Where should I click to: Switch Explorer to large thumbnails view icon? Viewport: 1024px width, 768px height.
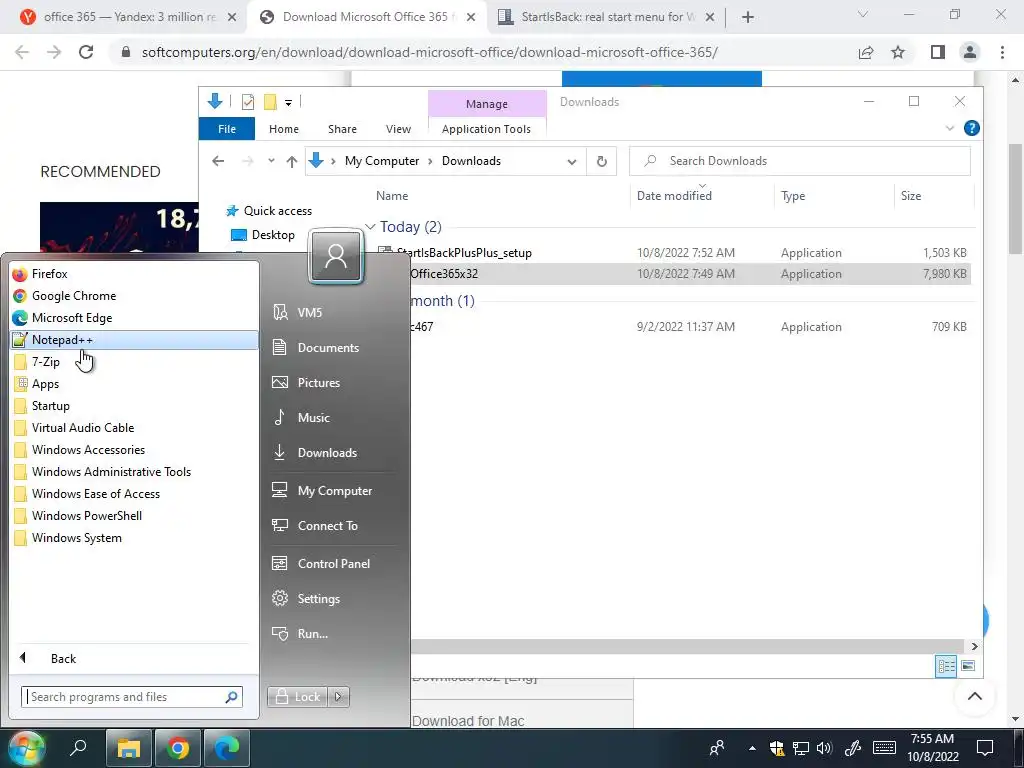tap(968, 666)
